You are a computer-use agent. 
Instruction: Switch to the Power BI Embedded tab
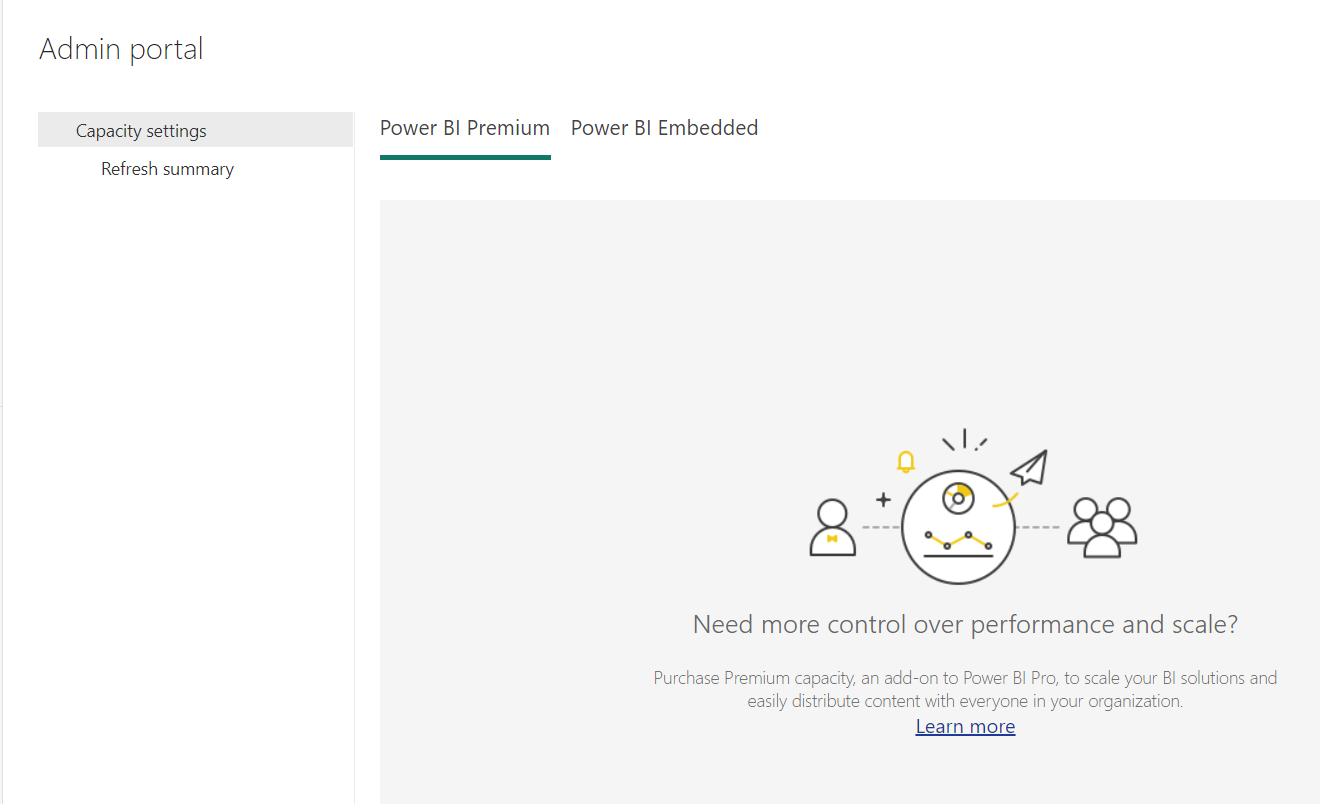point(664,128)
